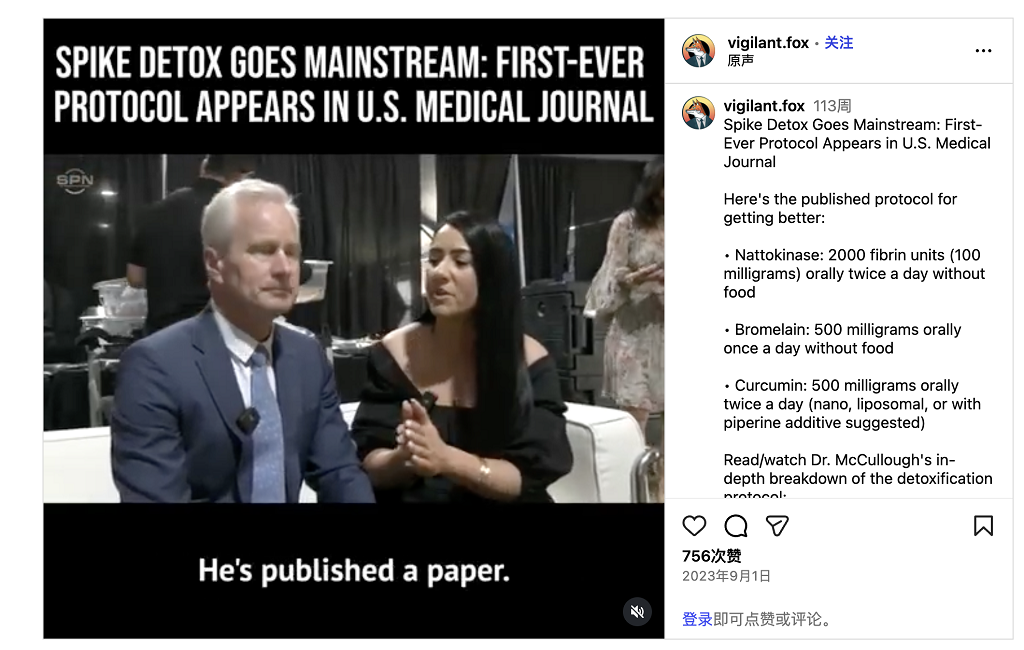This screenshot has width=1024, height=650.
Task: Click the 登录 login link
Action: click(697, 619)
